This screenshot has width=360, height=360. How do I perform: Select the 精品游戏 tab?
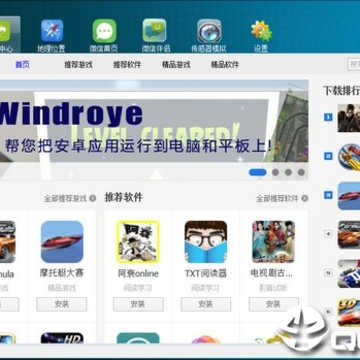tap(176, 65)
